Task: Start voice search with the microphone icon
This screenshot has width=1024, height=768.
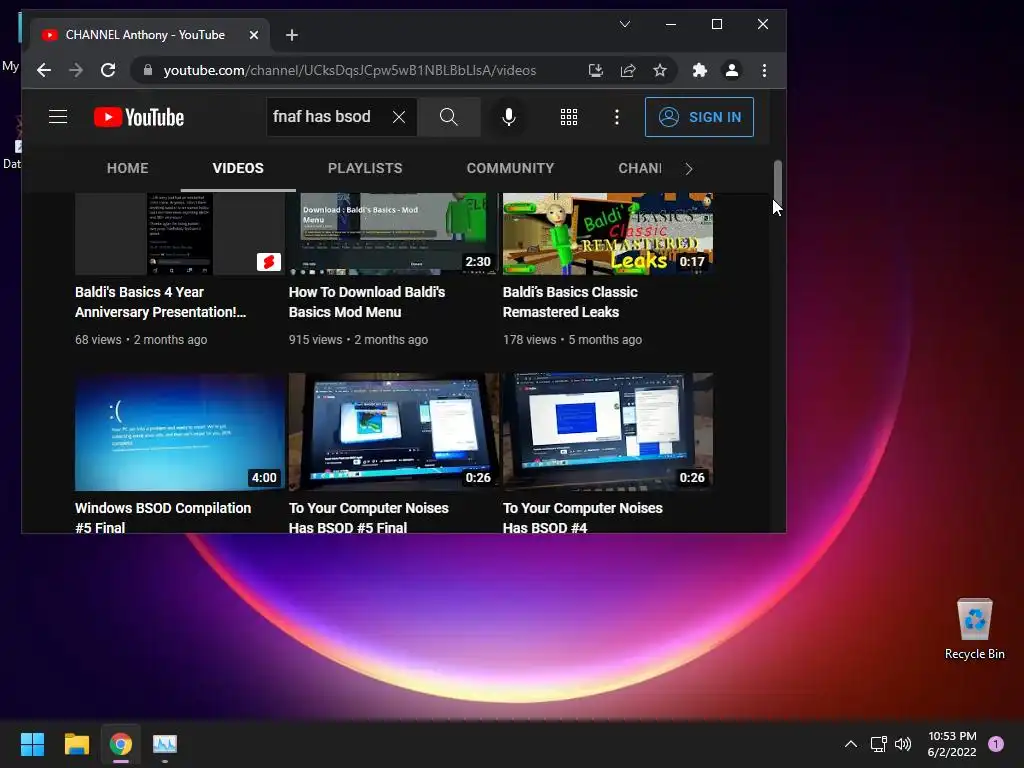Action: pos(508,117)
